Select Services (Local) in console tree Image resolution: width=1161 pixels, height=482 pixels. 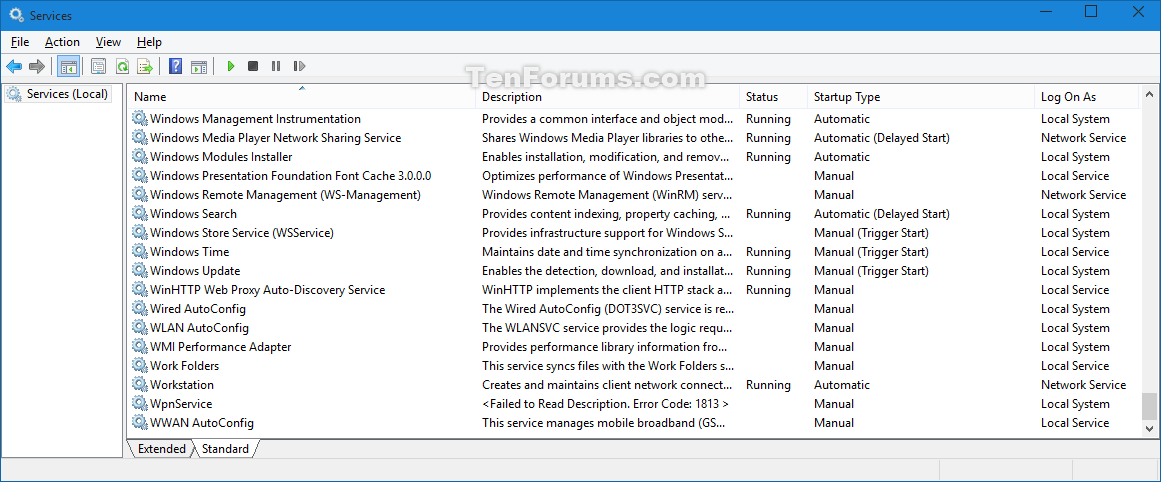[58, 94]
